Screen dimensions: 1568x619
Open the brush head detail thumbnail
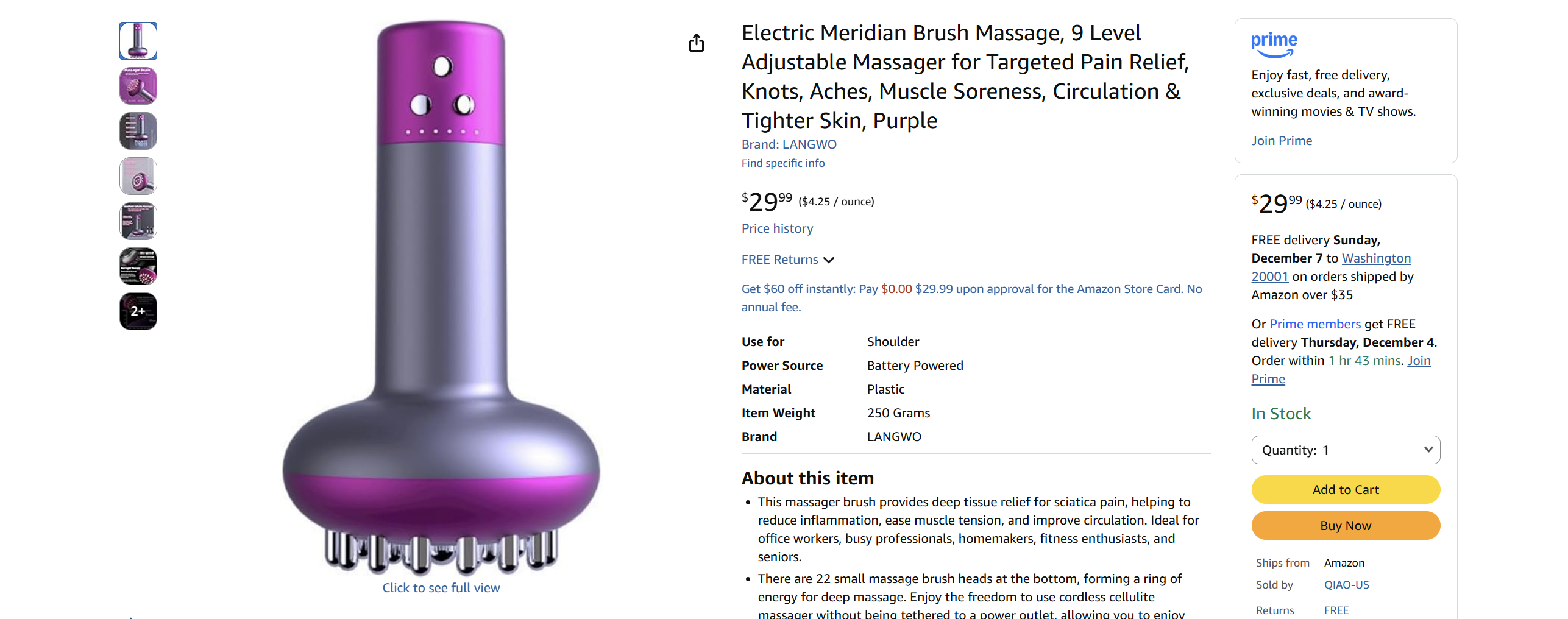(x=138, y=86)
